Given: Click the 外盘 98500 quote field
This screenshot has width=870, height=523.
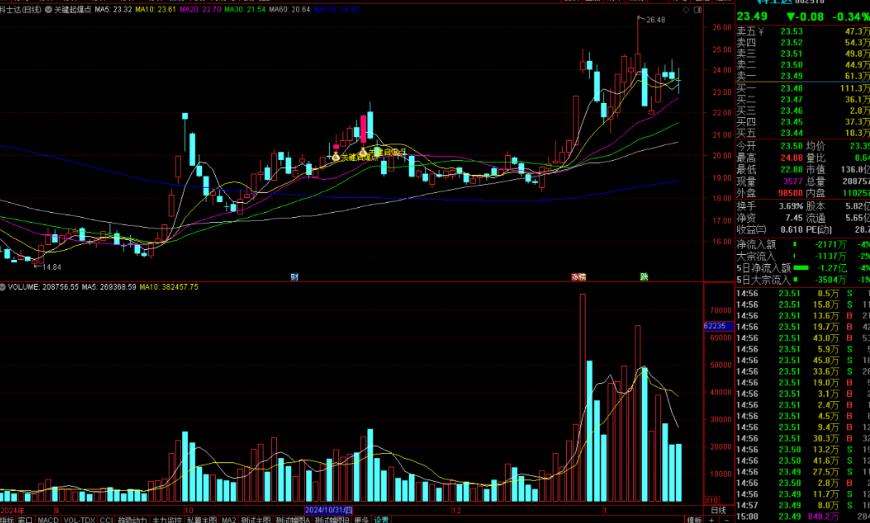Looking at the screenshot, I should (770, 193).
